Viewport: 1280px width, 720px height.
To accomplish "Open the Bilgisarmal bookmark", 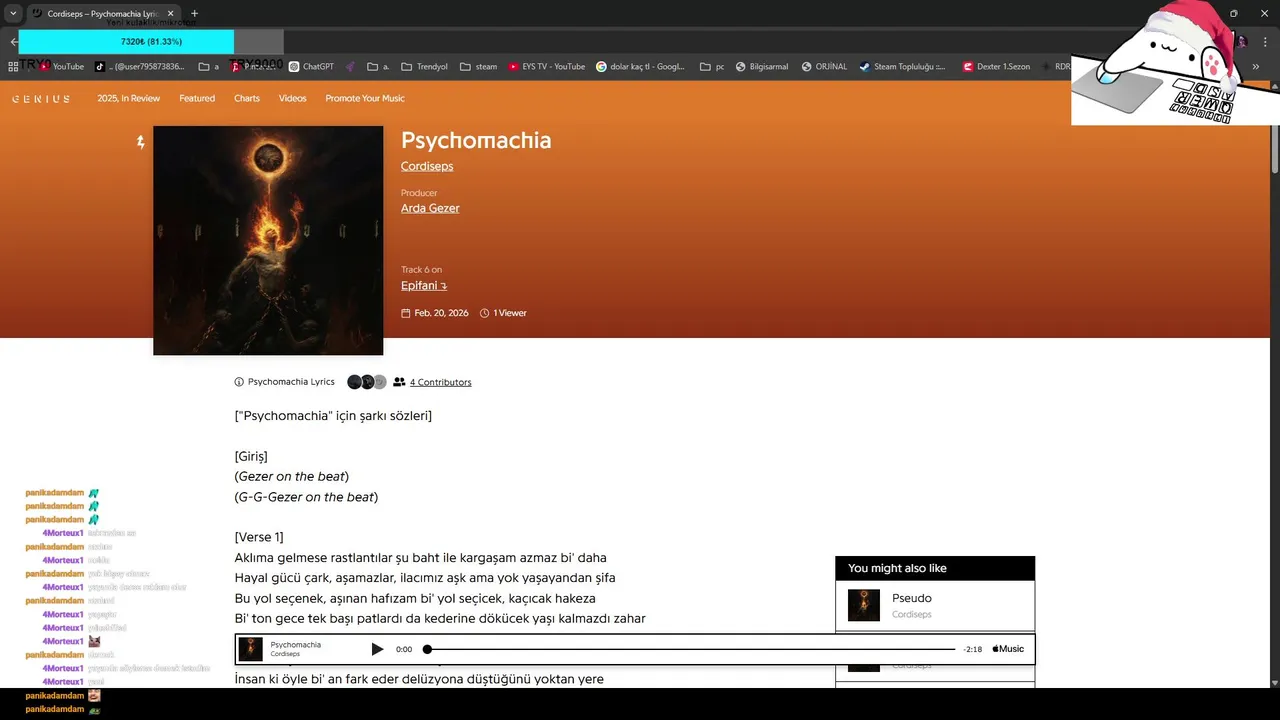I will pyautogui.click(x=762, y=67).
